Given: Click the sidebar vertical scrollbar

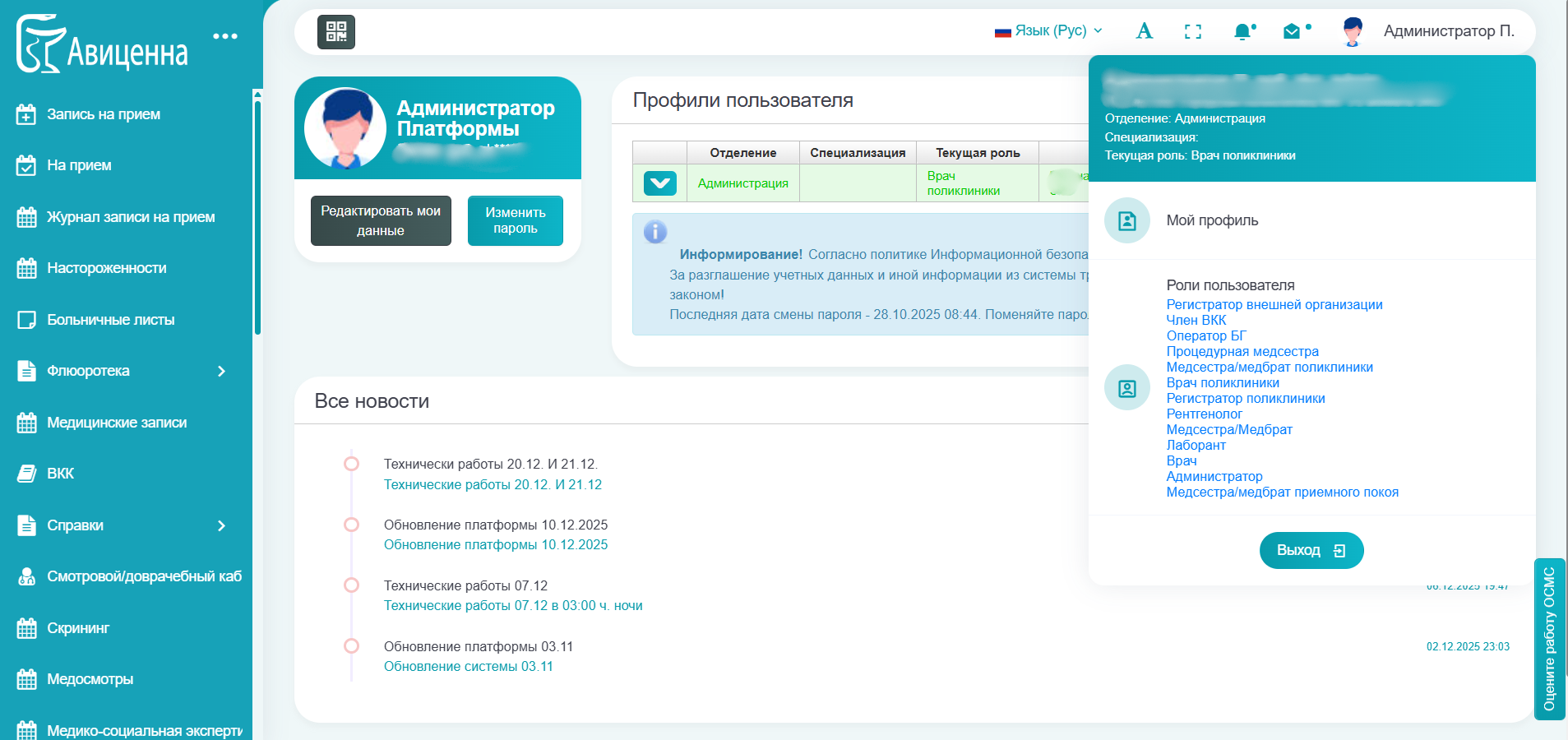Looking at the screenshot, I should [257, 214].
